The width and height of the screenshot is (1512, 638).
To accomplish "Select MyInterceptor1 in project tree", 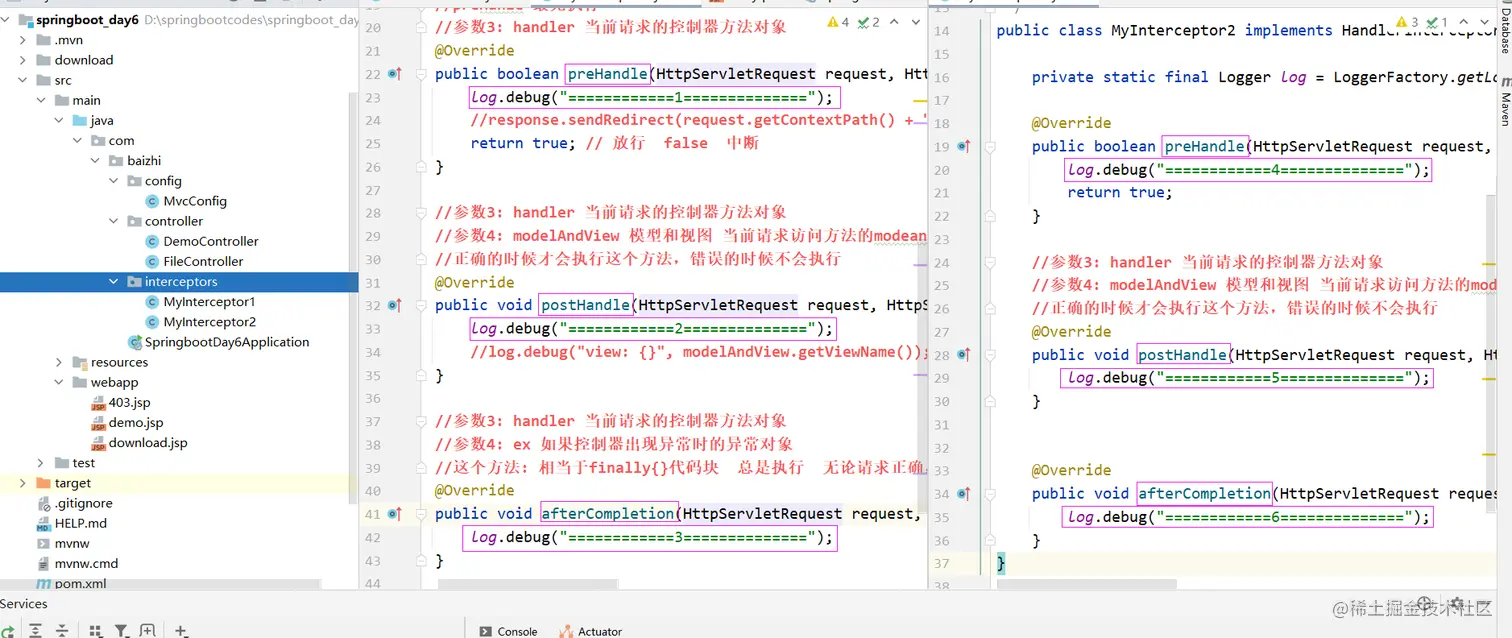I will (209, 302).
